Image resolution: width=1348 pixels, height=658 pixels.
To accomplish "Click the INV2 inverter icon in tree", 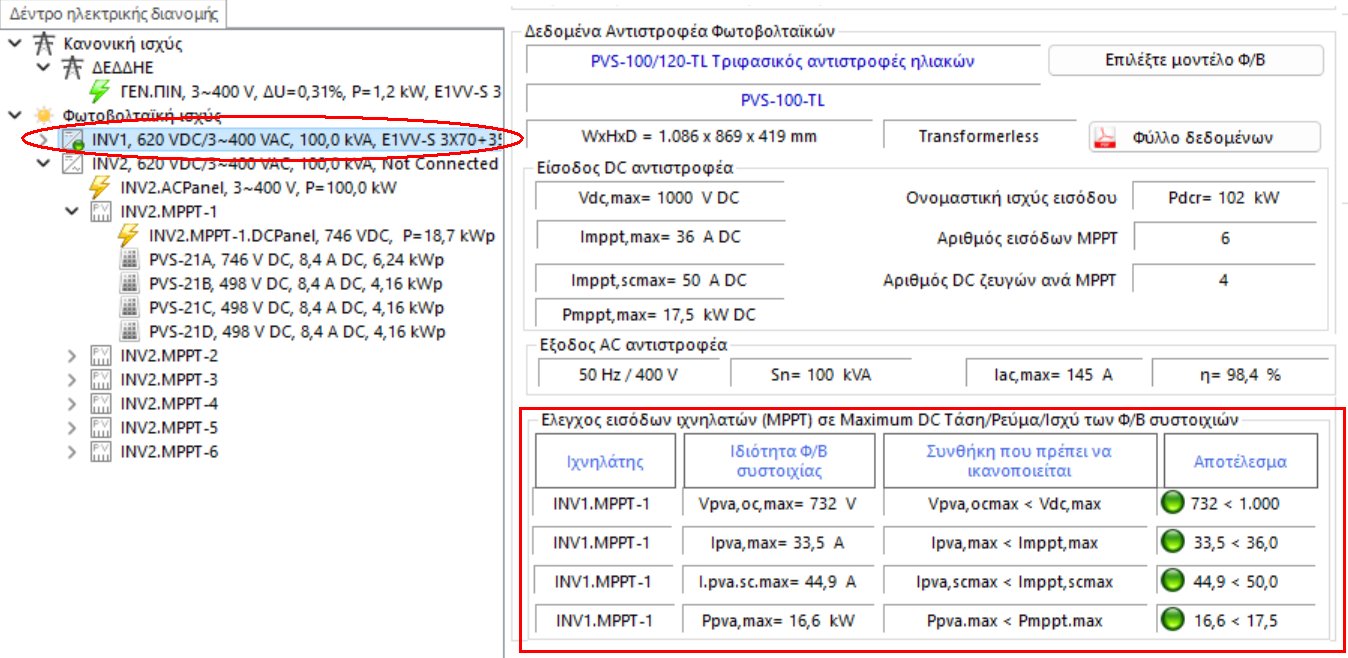I will pyautogui.click(x=72, y=164).
